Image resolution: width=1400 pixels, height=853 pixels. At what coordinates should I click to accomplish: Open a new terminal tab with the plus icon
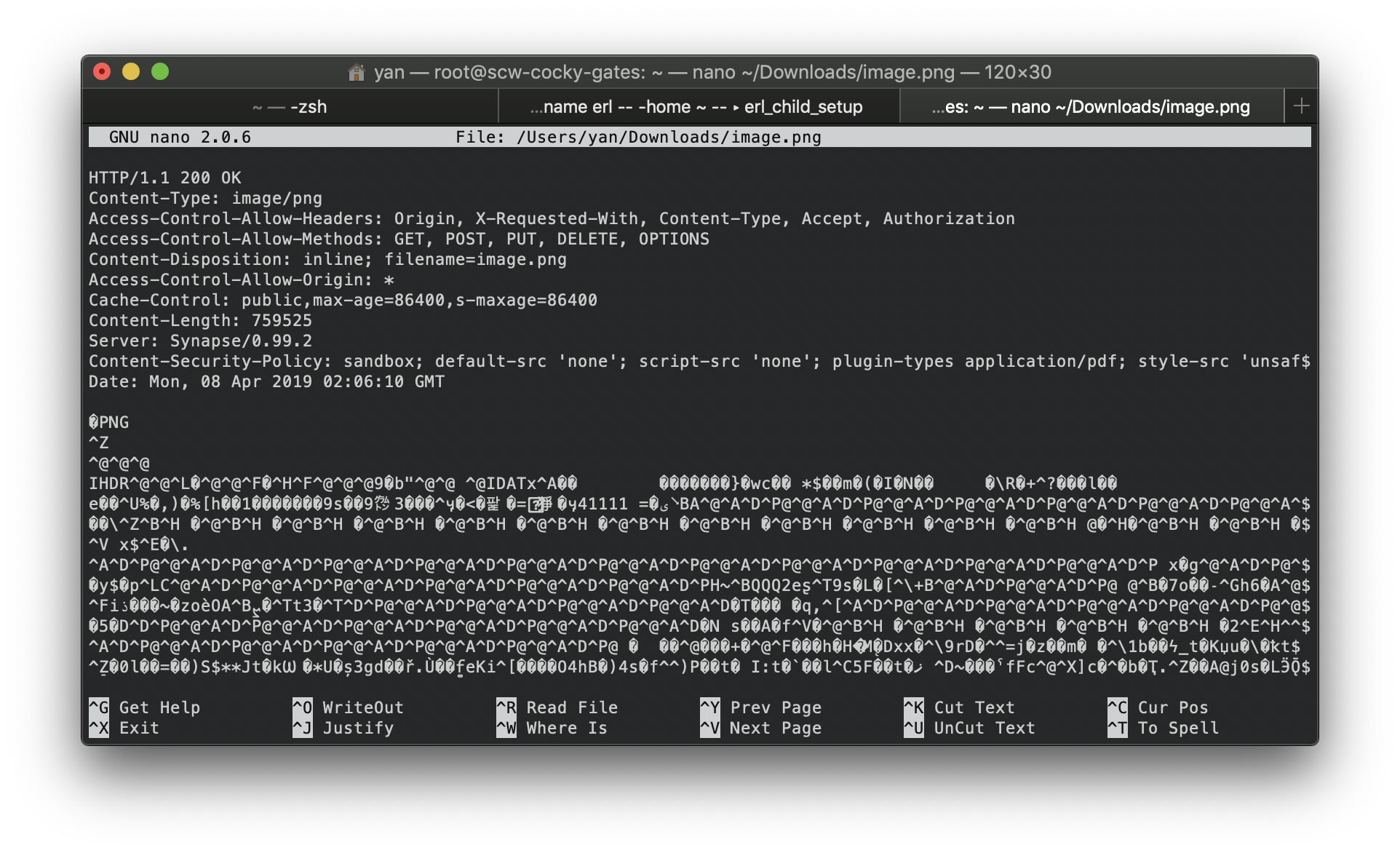[1302, 106]
